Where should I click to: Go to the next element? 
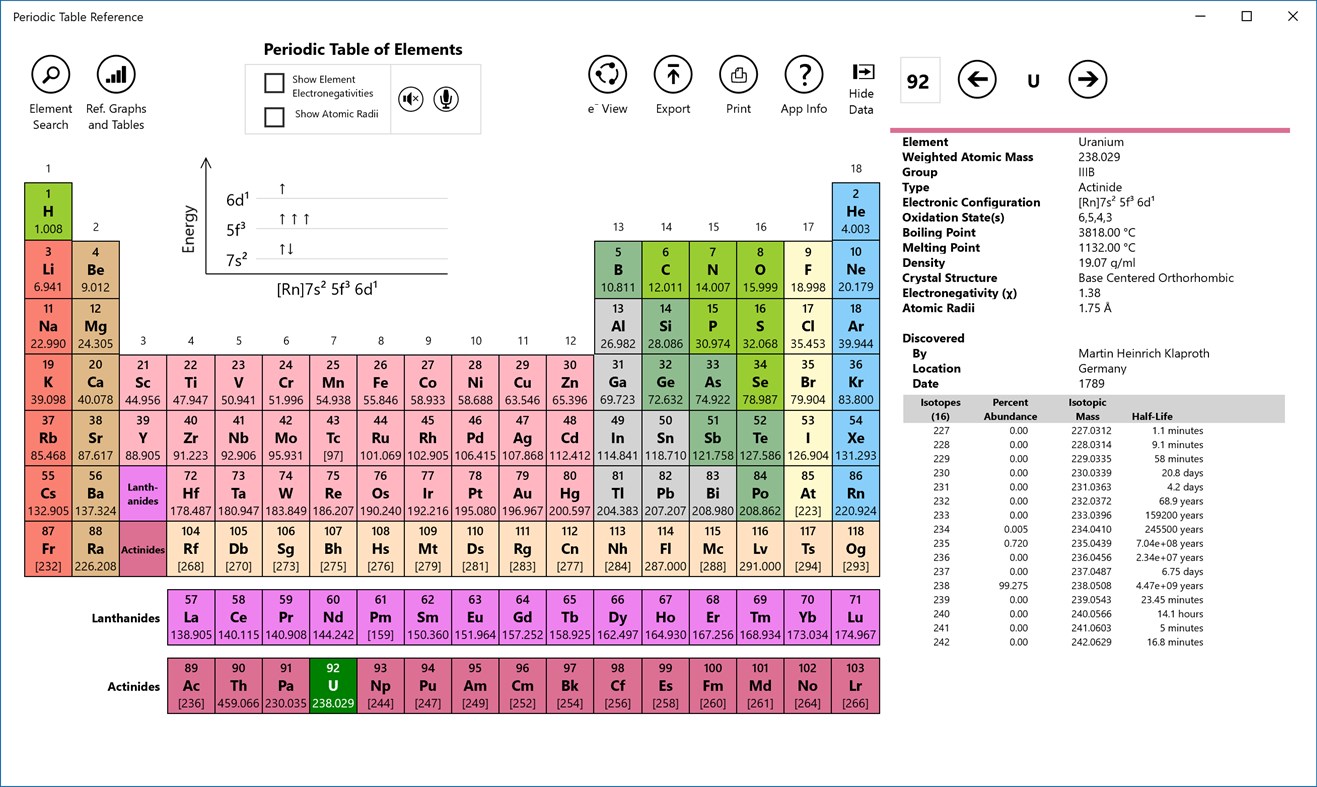[x=1087, y=80]
